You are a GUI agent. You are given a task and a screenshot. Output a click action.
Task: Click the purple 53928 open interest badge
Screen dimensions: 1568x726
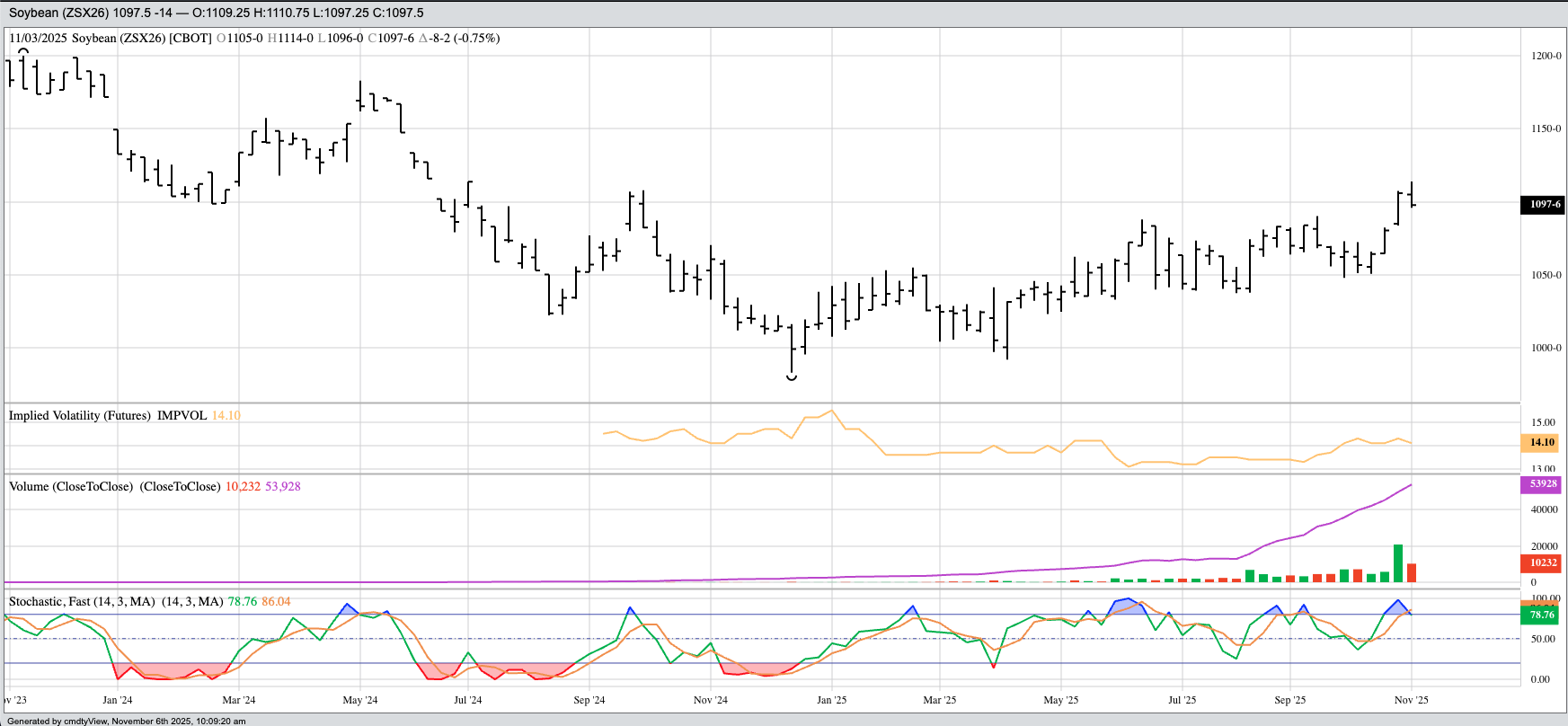(1542, 483)
